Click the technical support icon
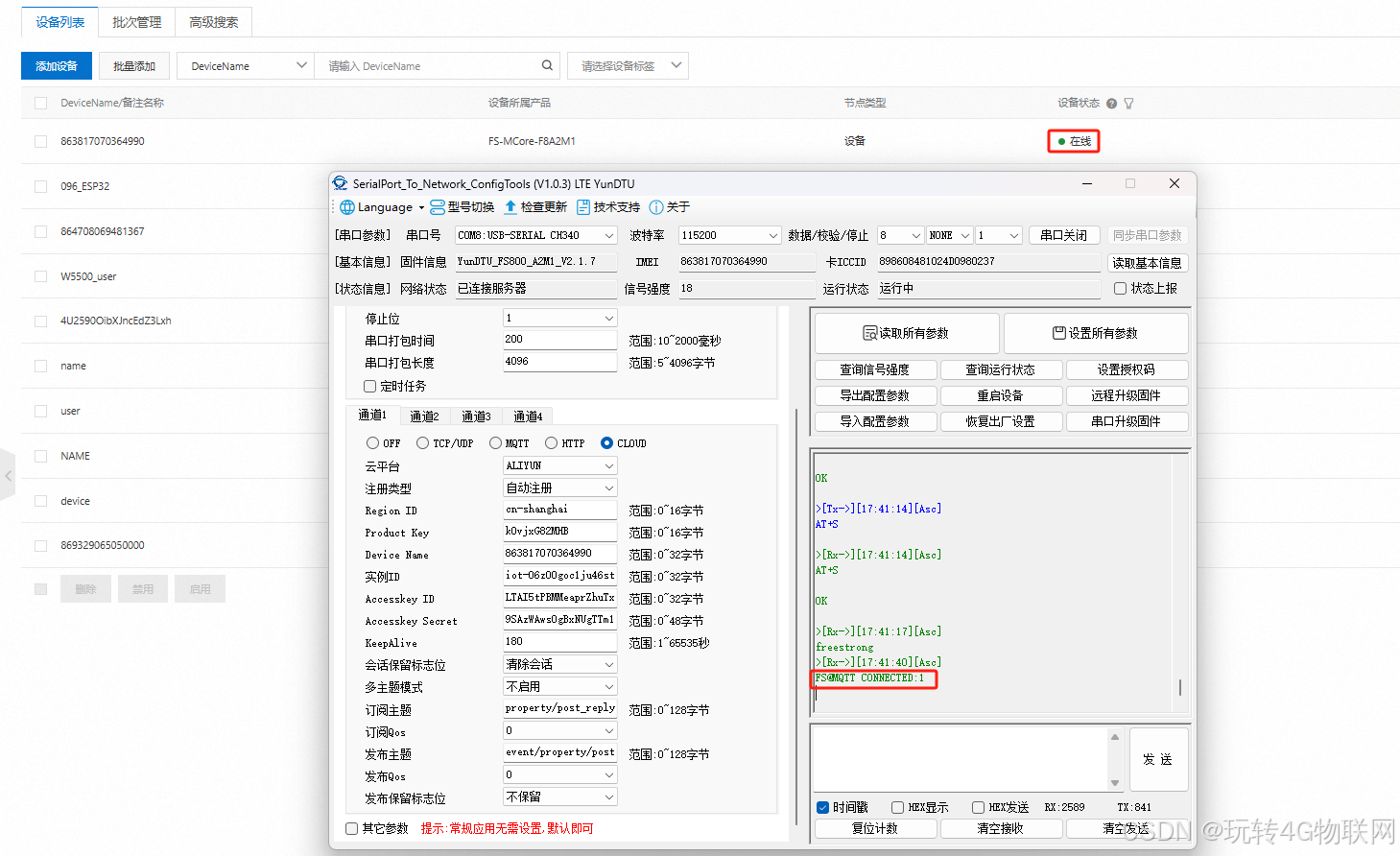 click(x=582, y=207)
